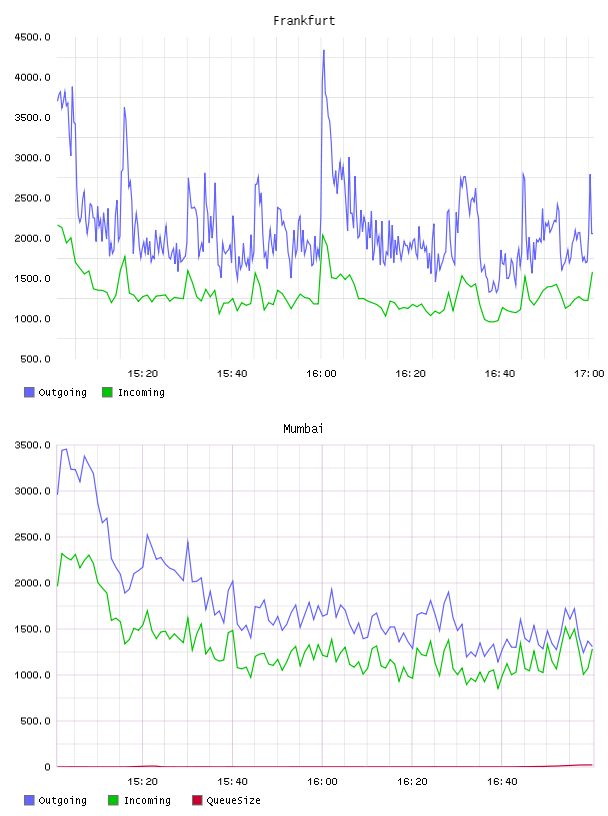608x816 pixels.
Task: Click the 0 y-axis label on Mumbai chart
Action: pos(47,767)
